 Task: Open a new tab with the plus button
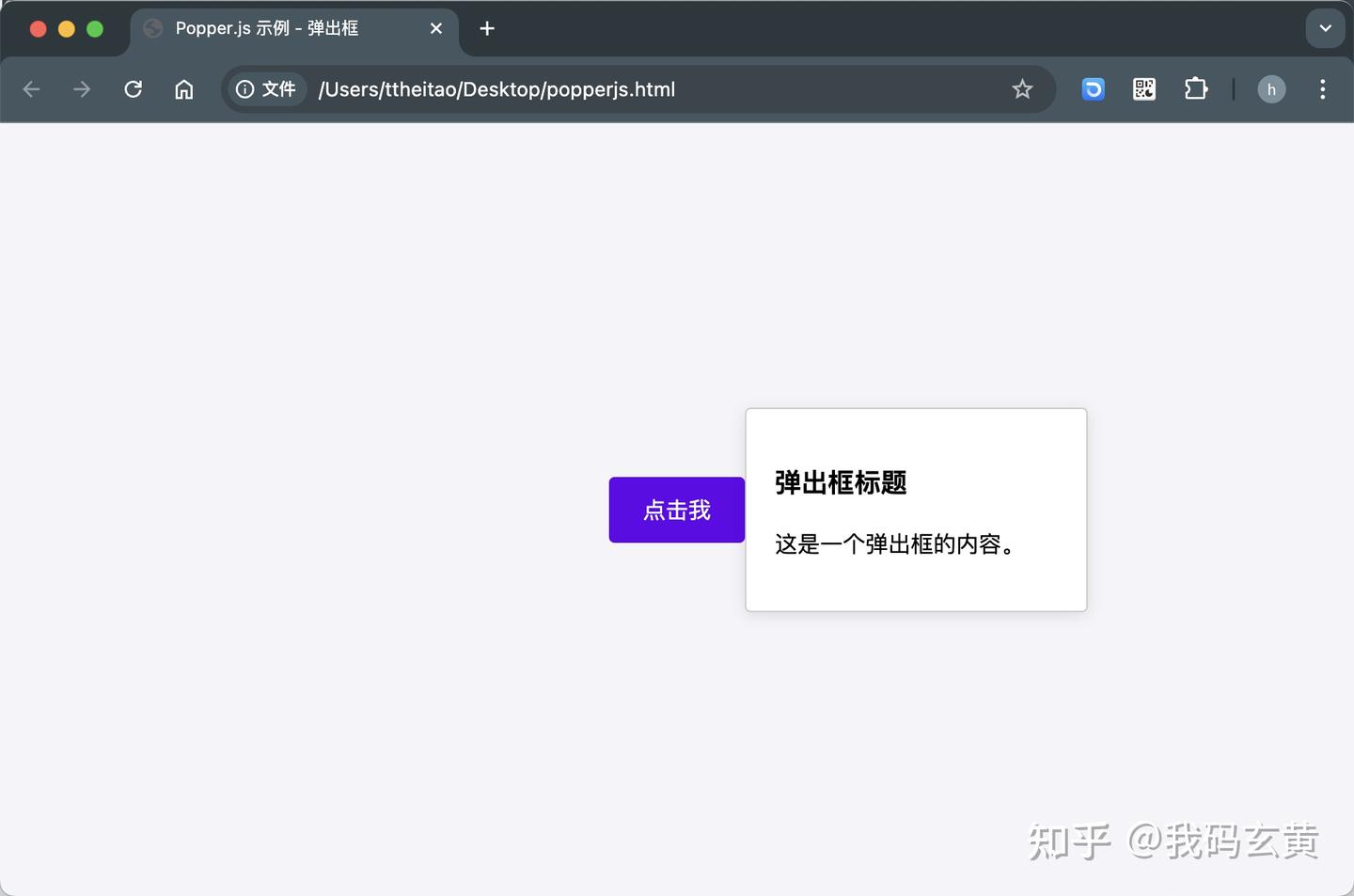click(x=486, y=28)
